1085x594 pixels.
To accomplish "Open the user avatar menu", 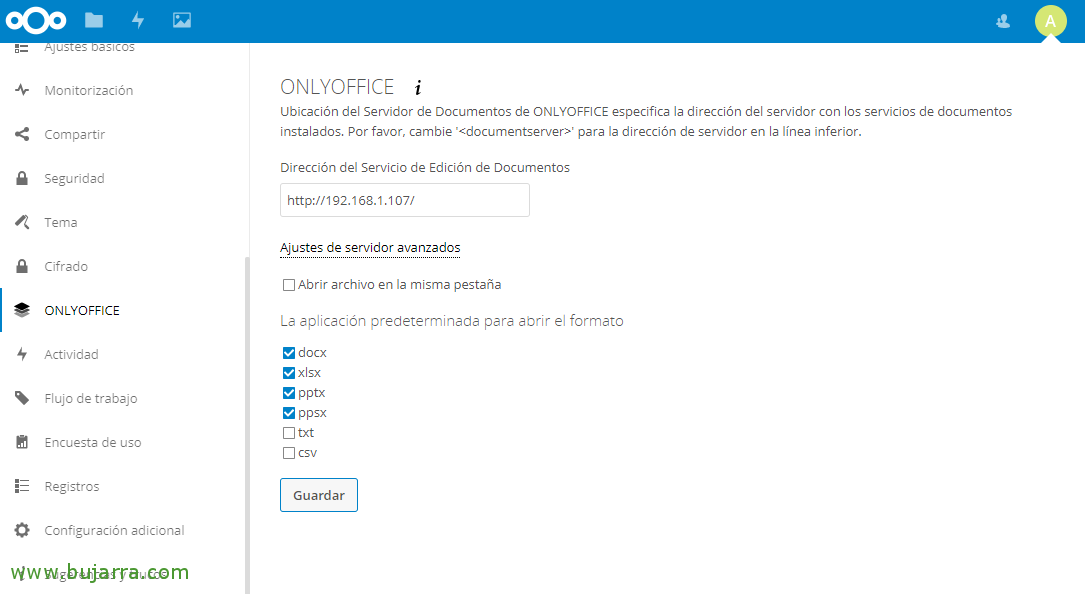I will point(1050,21).
